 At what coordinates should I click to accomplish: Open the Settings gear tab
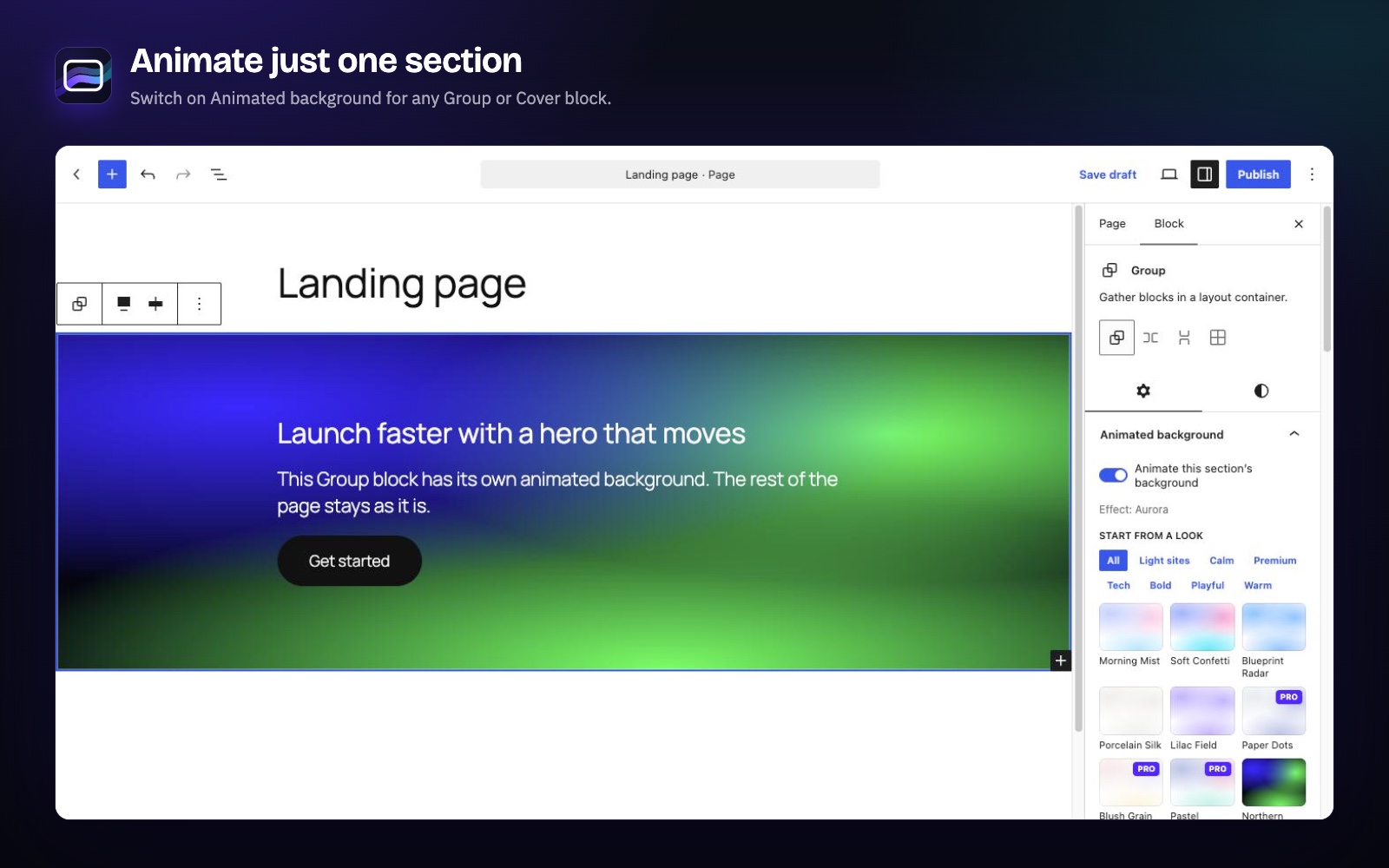point(1143,391)
